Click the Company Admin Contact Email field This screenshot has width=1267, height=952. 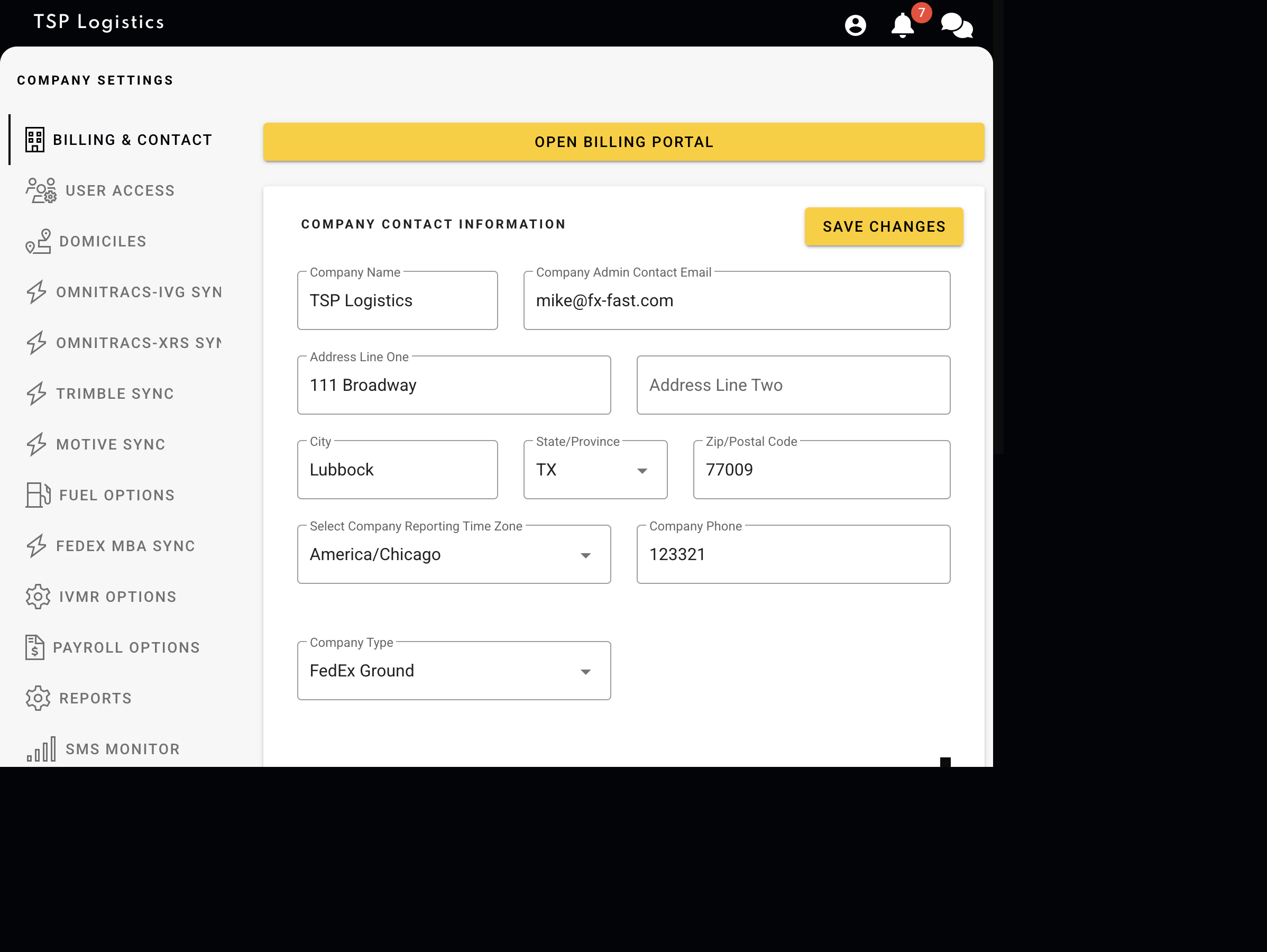(737, 301)
